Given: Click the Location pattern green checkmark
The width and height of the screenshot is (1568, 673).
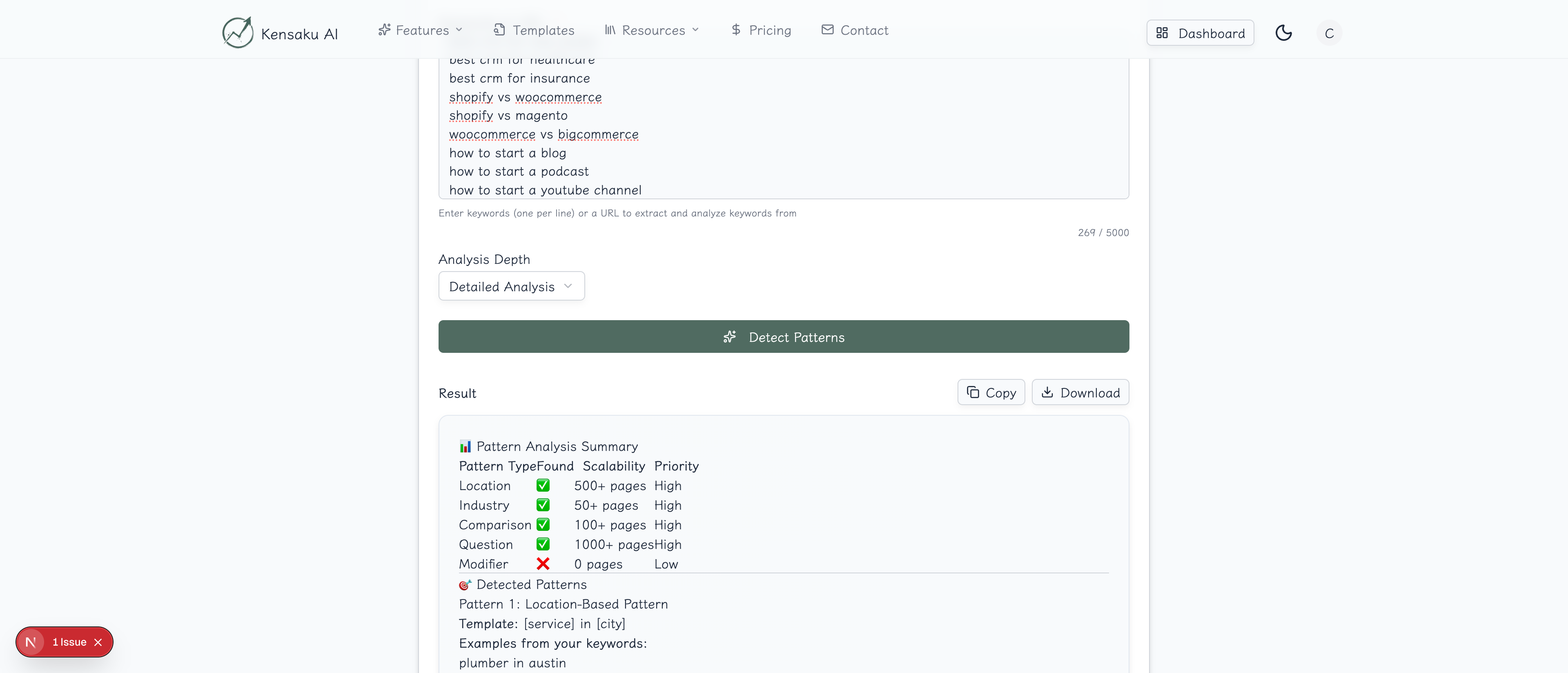Looking at the screenshot, I should (542, 486).
